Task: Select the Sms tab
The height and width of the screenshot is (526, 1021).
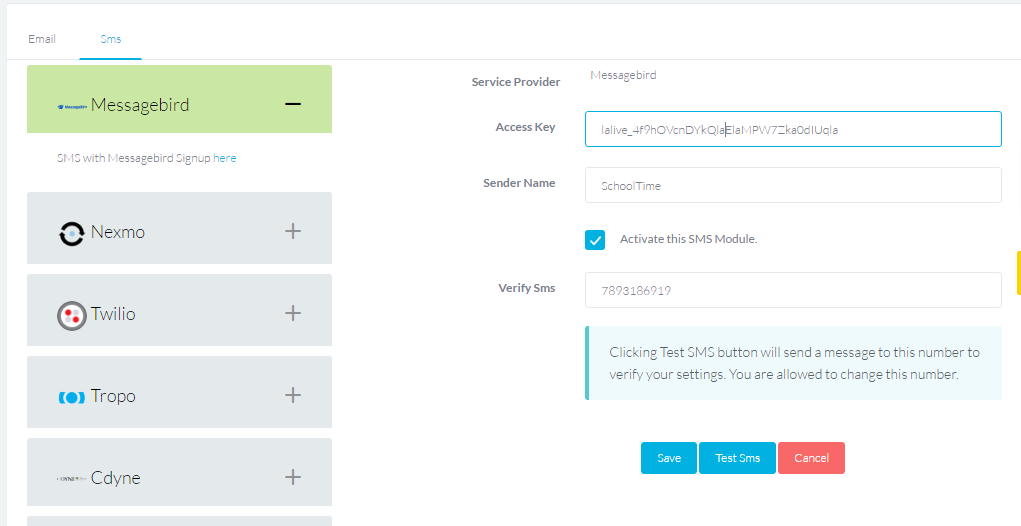Action: click(x=111, y=39)
